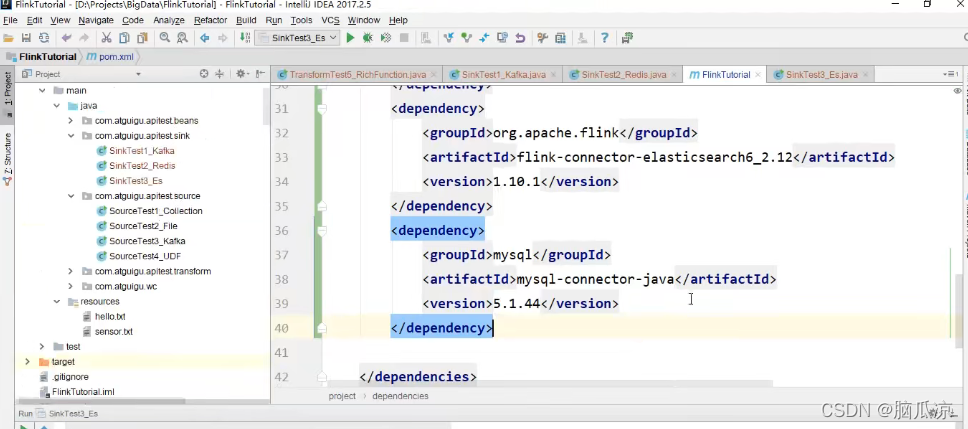The height and width of the screenshot is (429, 968).
Task: Expand the target folder
Action: pyautogui.click(x=27, y=362)
